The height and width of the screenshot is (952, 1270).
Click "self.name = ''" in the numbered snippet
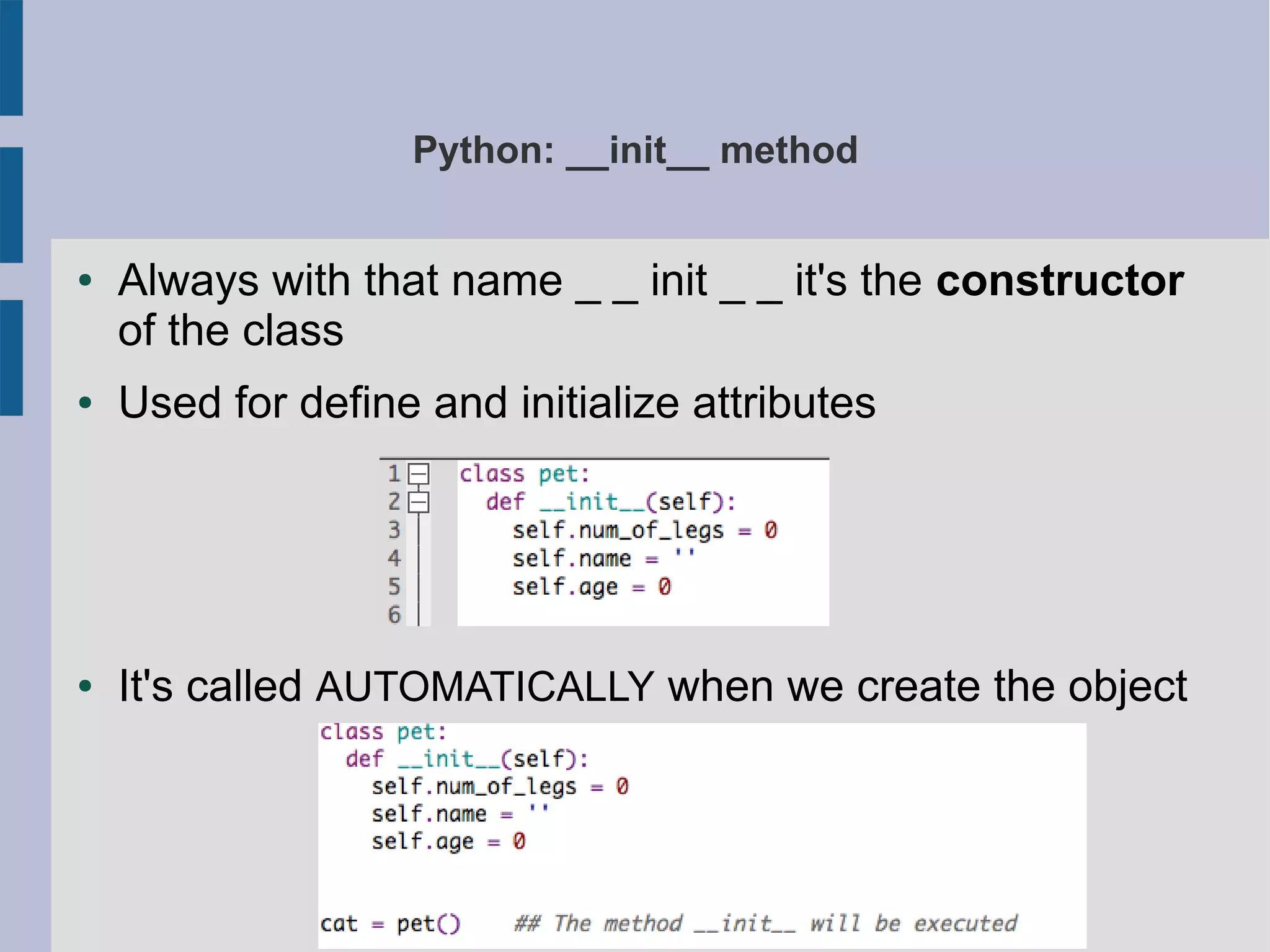(603, 558)
